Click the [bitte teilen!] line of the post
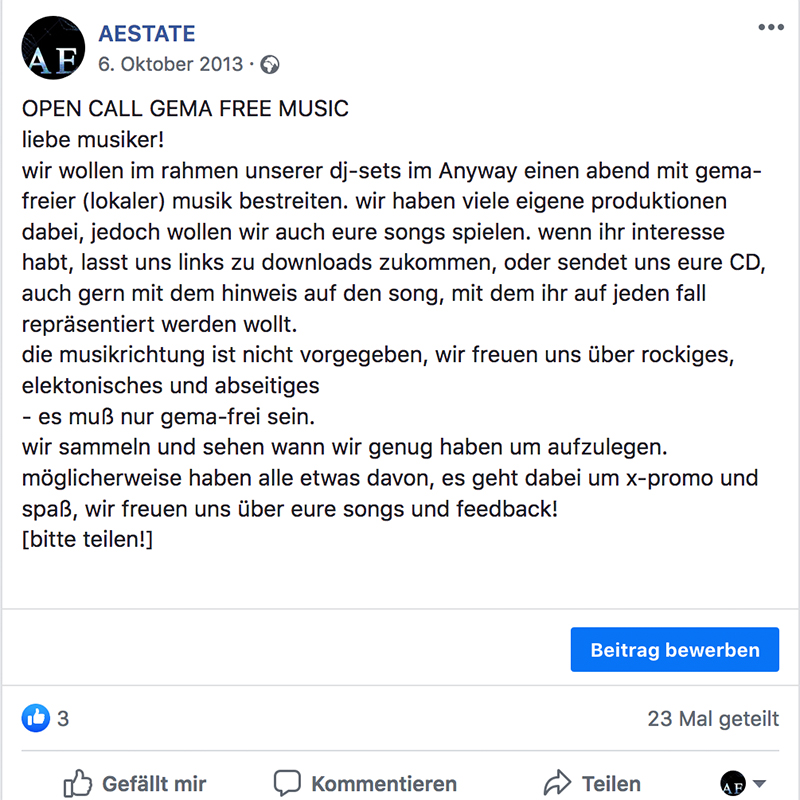The height and width of the screenshot is (800, 800). [x=86, y=539]
